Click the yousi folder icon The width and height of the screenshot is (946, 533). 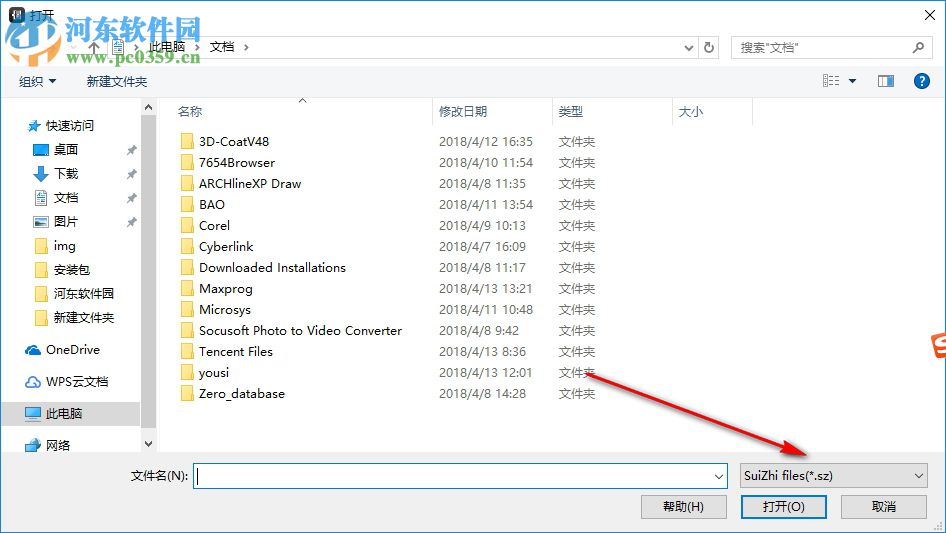[187, 372]
